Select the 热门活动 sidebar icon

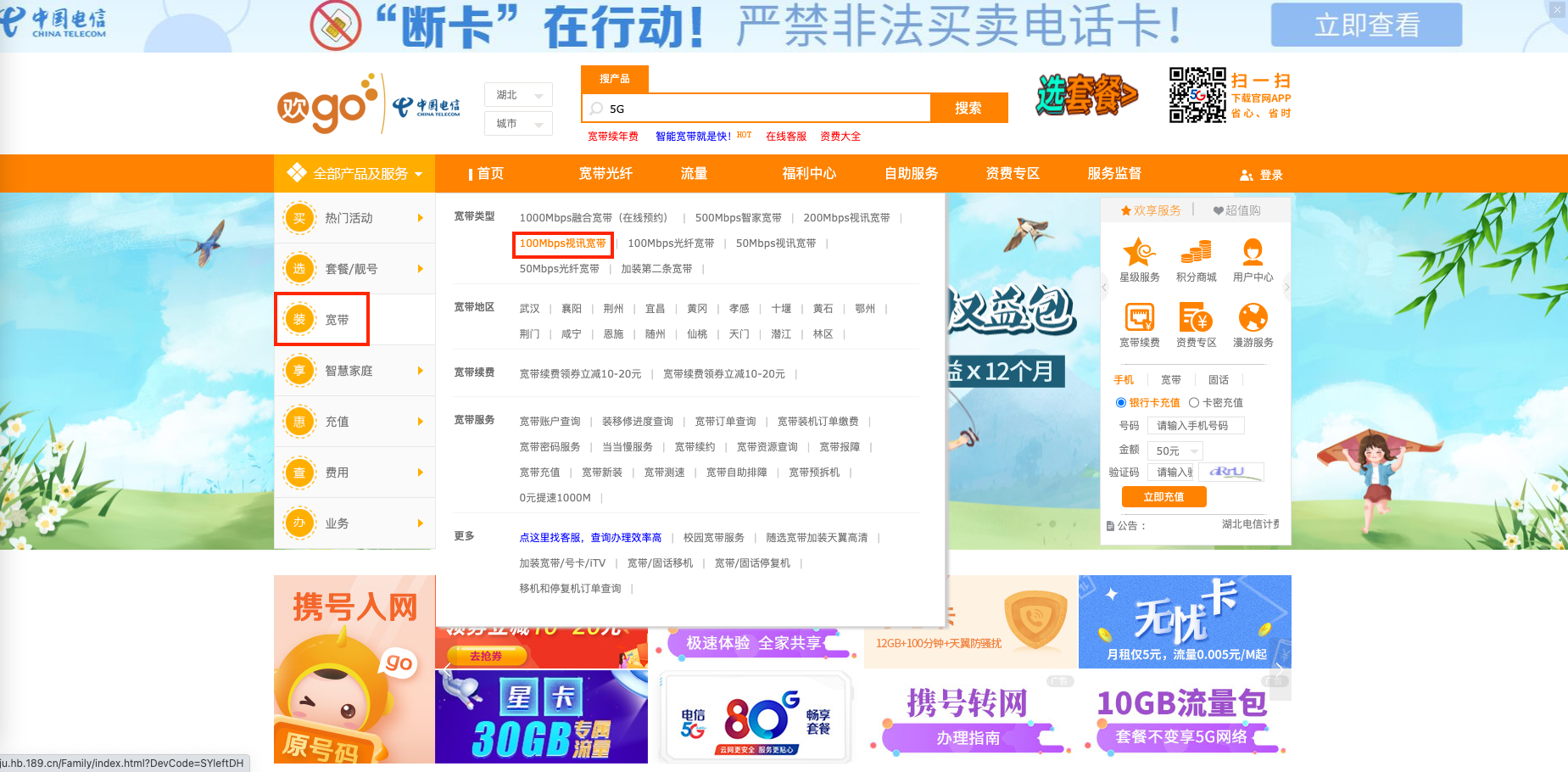(299, 218)
